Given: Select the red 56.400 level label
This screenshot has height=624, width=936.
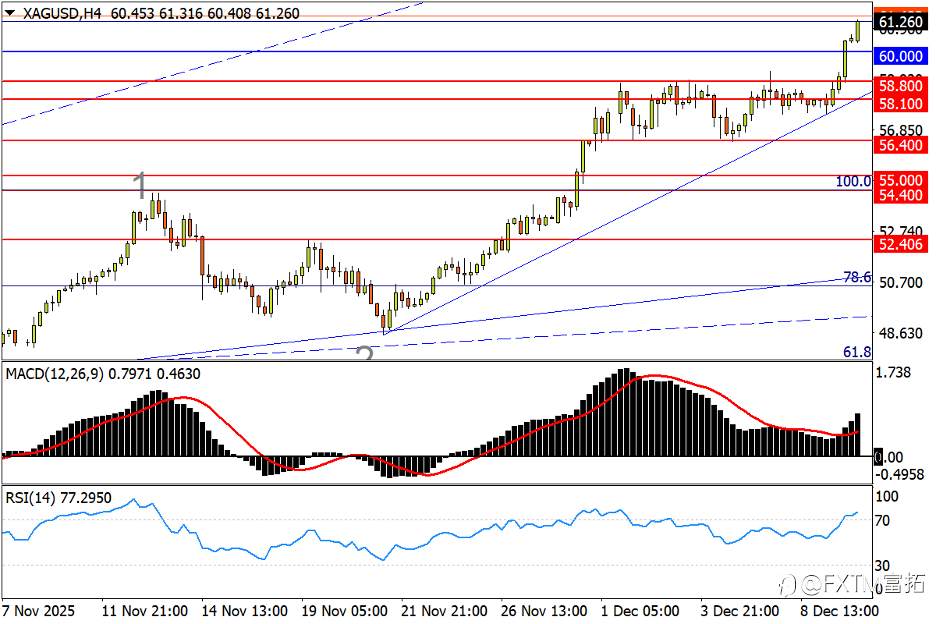Looking at the screenshot, I should coord(901,145).
